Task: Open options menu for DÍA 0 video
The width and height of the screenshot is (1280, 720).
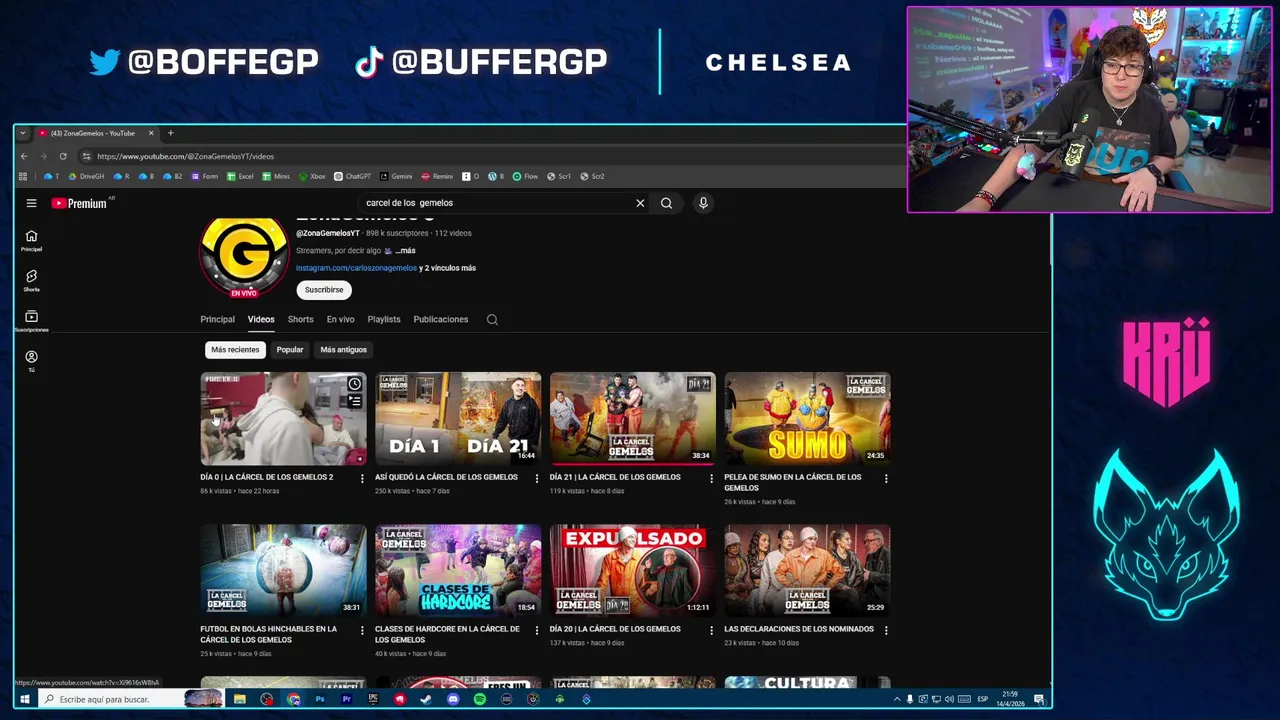Action: point(362,479)
